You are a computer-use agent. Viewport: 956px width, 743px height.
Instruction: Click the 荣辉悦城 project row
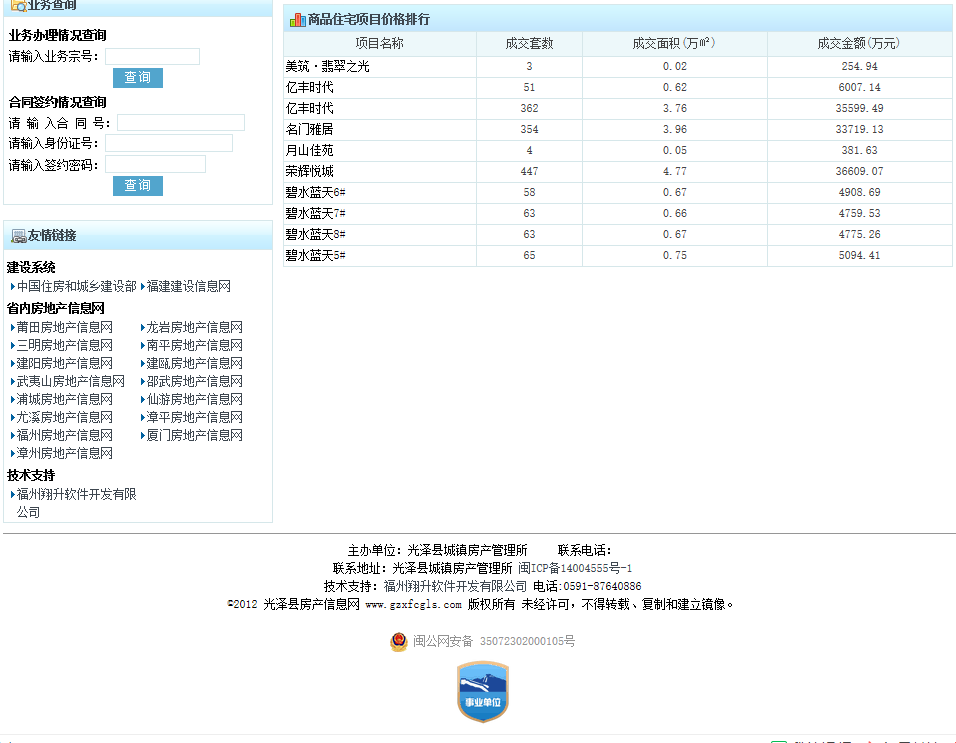[x=310, y=172]
